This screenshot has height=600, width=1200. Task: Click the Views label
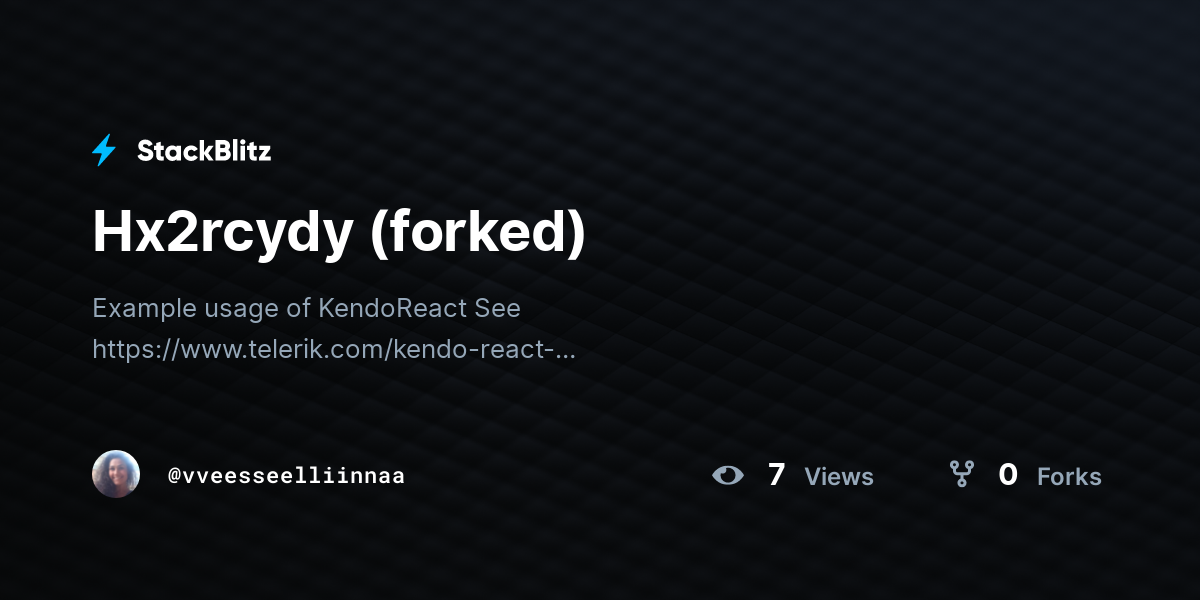(x=839, y=477)
